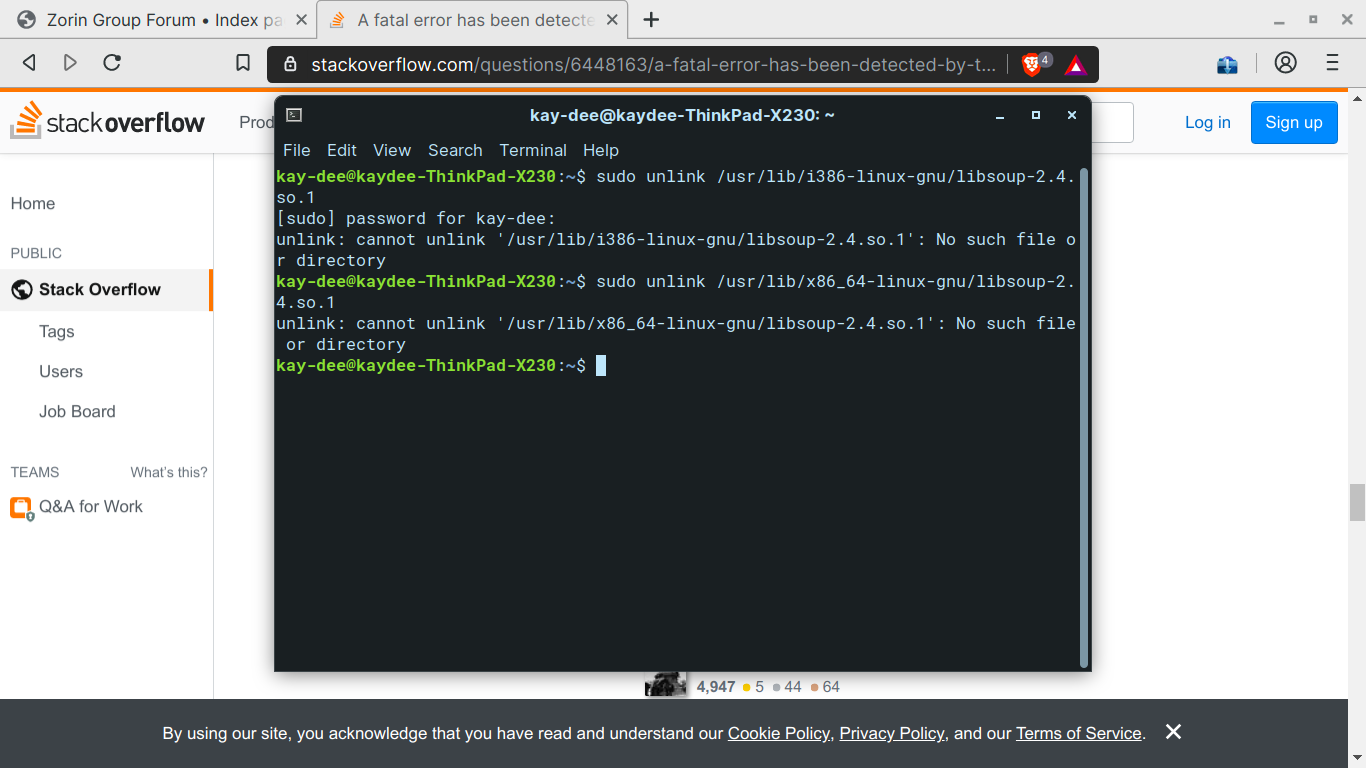Click the Sign up button
This screenshot has height=768, width=1366.
tap(1293, 122)
